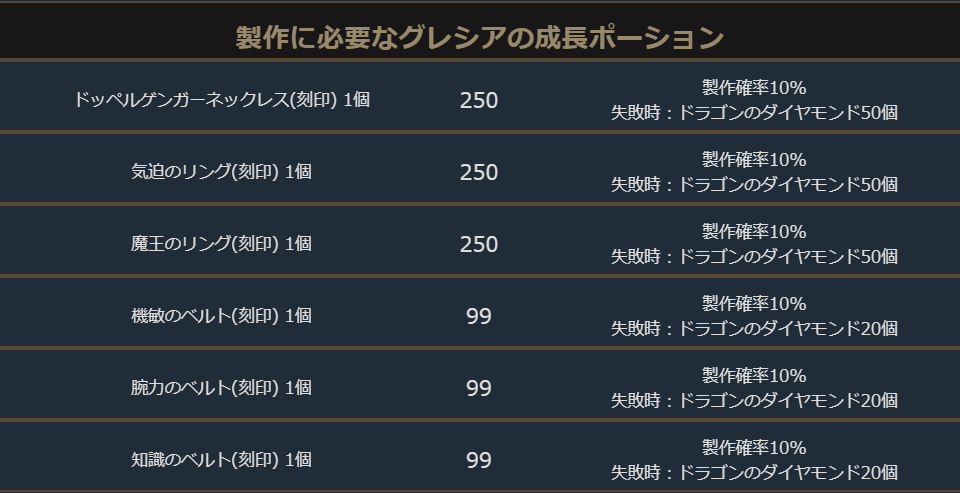Click the 失敗時 text in 気迫のリング row
The image size is (960, 493).
click(x=754, y=185)
